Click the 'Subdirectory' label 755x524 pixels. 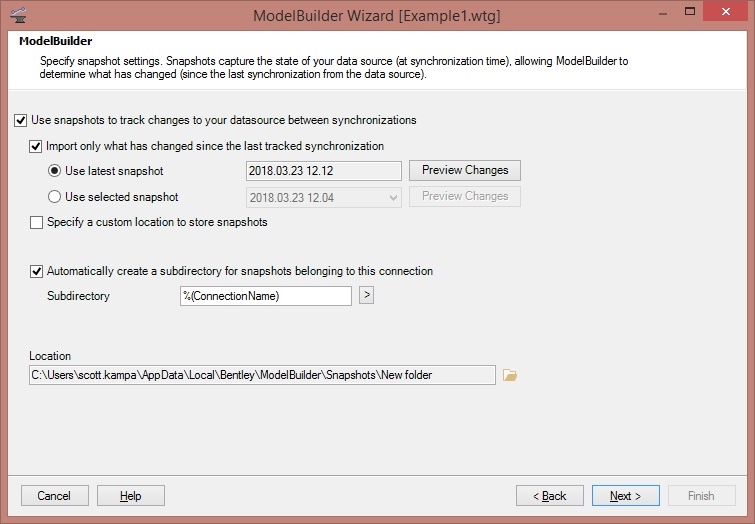click(78, 296)
